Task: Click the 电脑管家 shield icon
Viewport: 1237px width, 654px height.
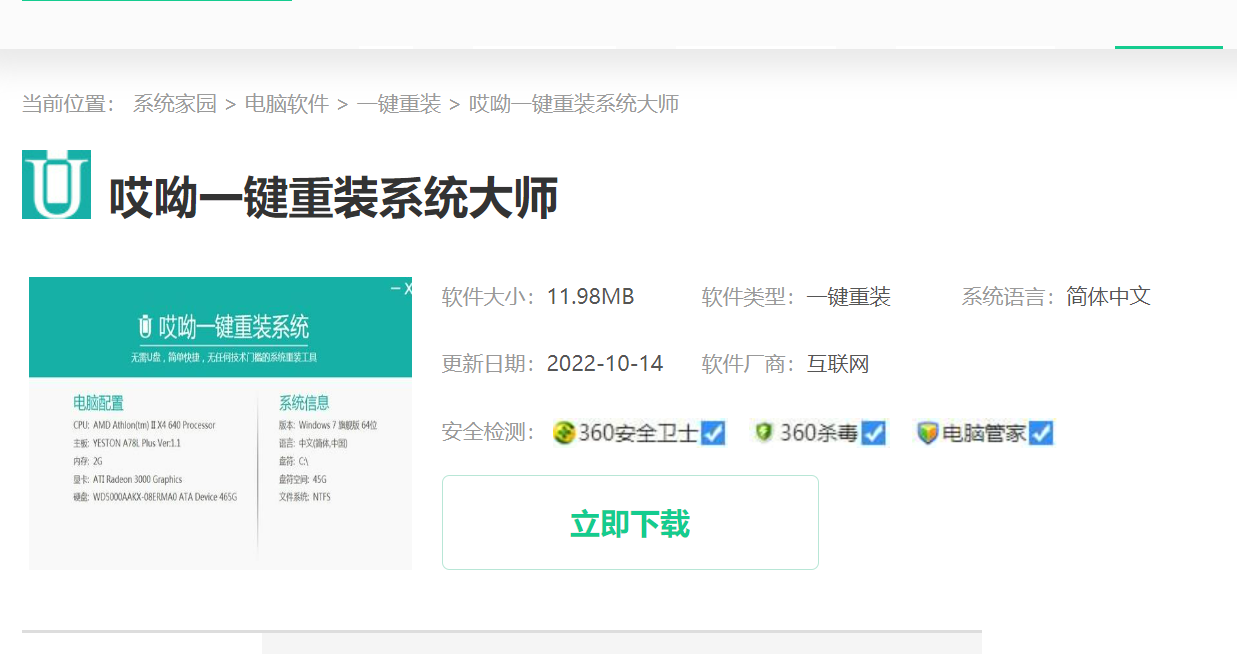Action: (x=928, y=433)
